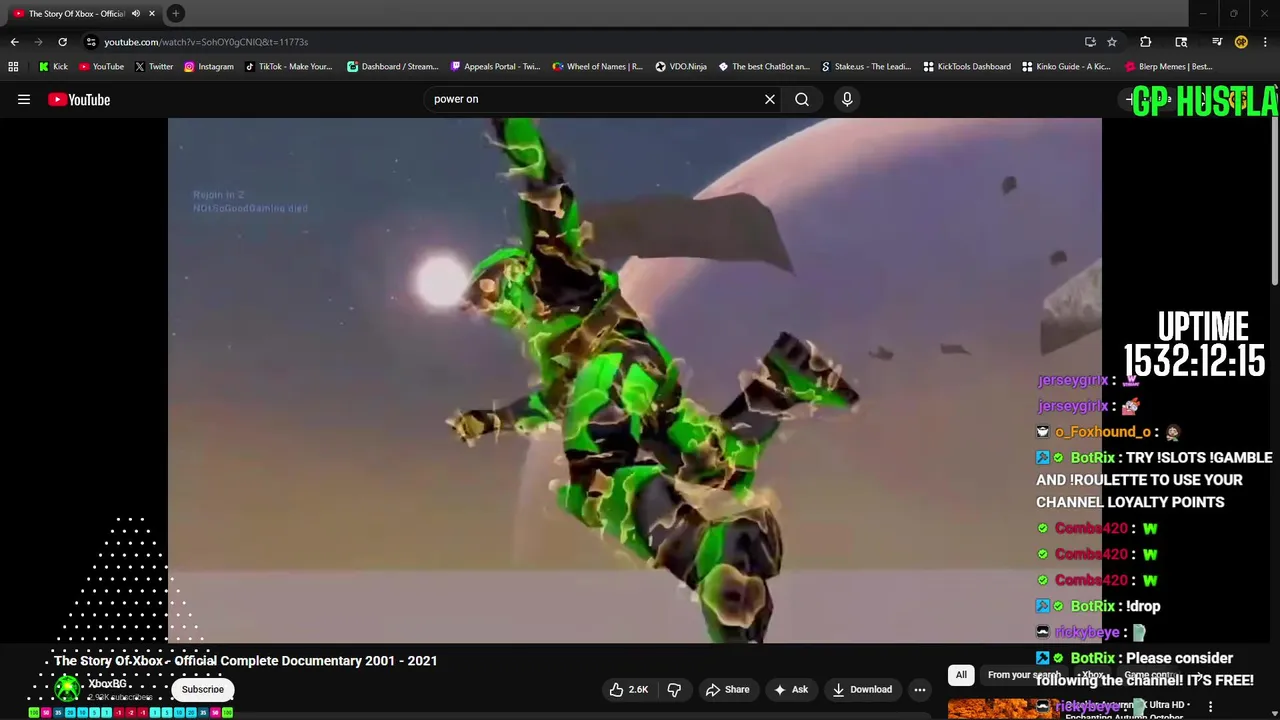
Task: Open a new browser tab
Action: [175, 13]
